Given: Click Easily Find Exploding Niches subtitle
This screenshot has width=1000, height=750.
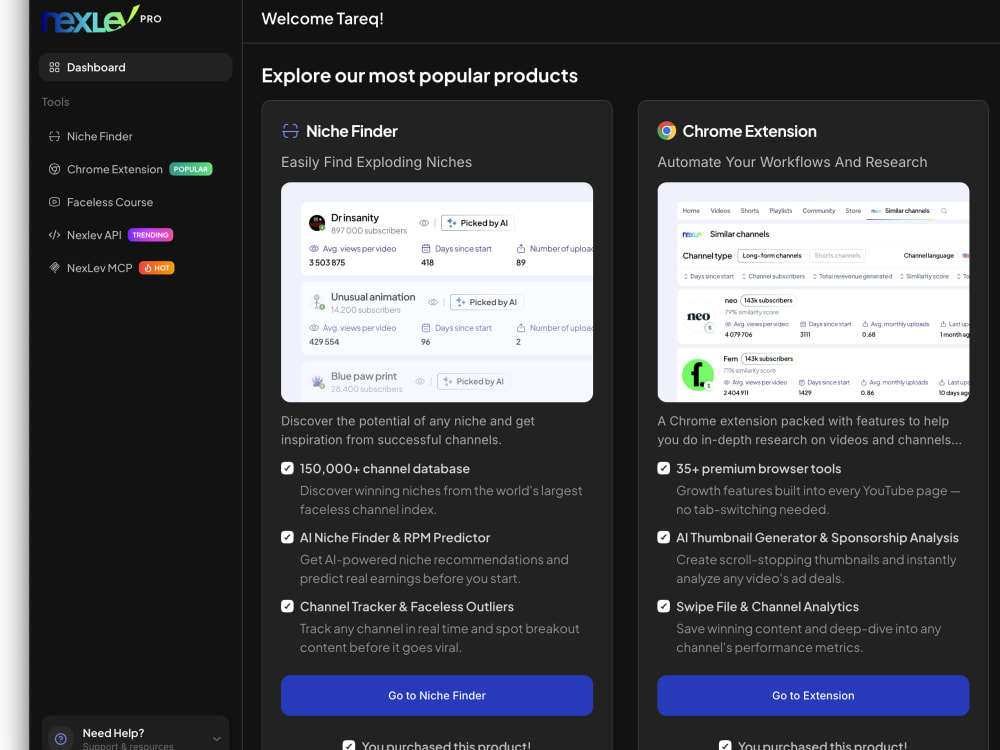Looking at the screenshot, I should (376, 162).
